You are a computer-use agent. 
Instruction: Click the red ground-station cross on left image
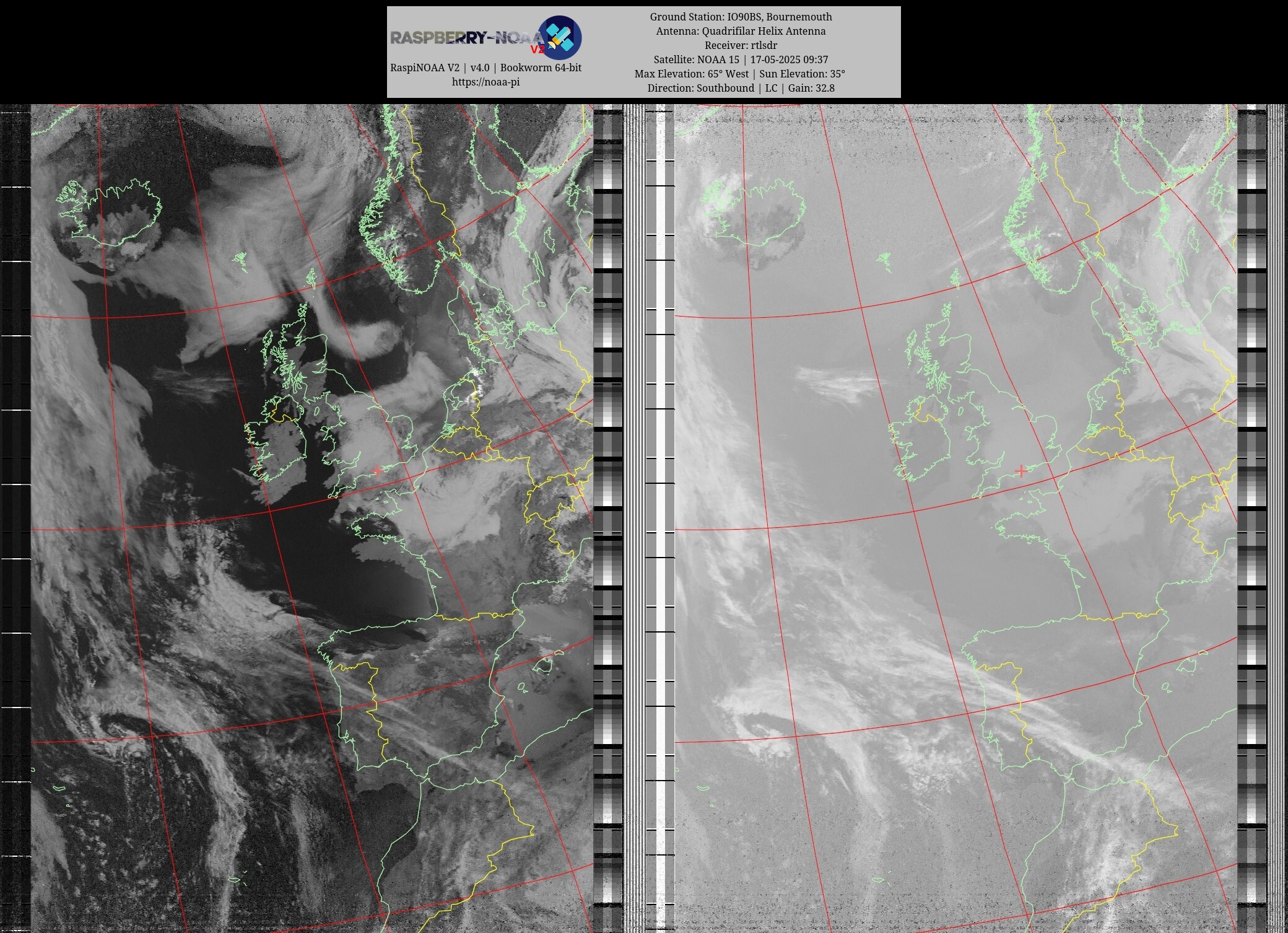pyautogui.click(x=377, y=471)
